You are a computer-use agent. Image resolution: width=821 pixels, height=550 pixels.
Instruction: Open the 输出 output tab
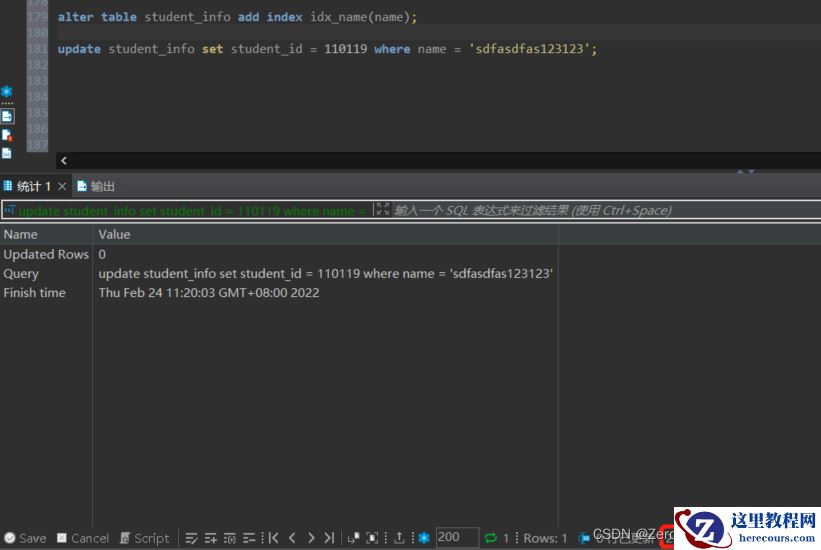(x=96, y=186)
